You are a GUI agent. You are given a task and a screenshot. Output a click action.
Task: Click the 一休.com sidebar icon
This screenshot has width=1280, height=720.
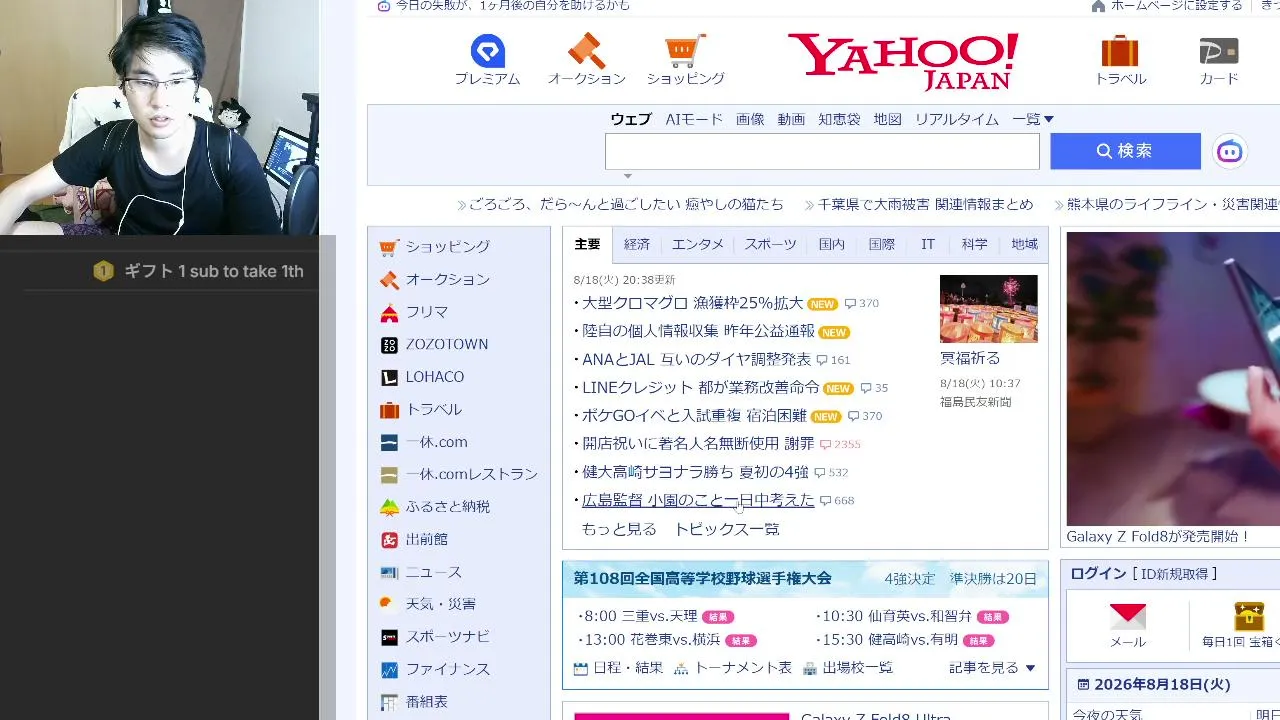pyautogui.click(x=389, y=442)
